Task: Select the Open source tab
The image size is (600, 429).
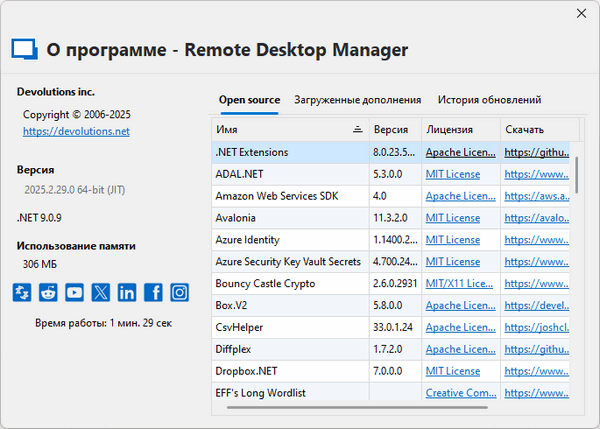Action: tap(249, 100)
